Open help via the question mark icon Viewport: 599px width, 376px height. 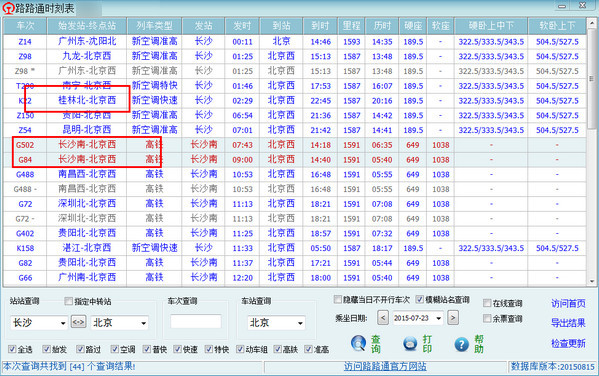tap(461, 344)
